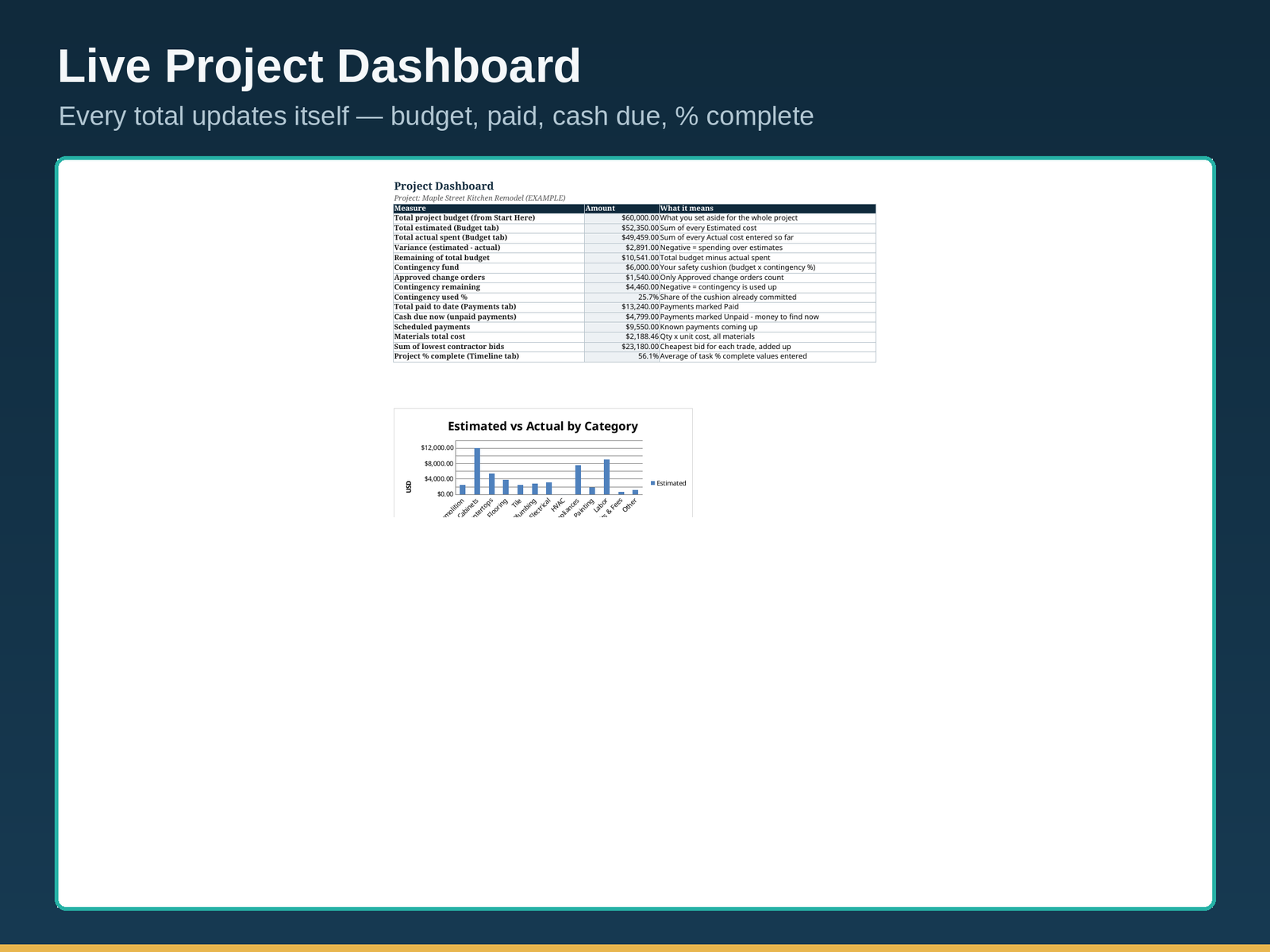The image size is (1270, 952).
Task: Select the Labor bar in the chart
Action: [x=606, y=477]
